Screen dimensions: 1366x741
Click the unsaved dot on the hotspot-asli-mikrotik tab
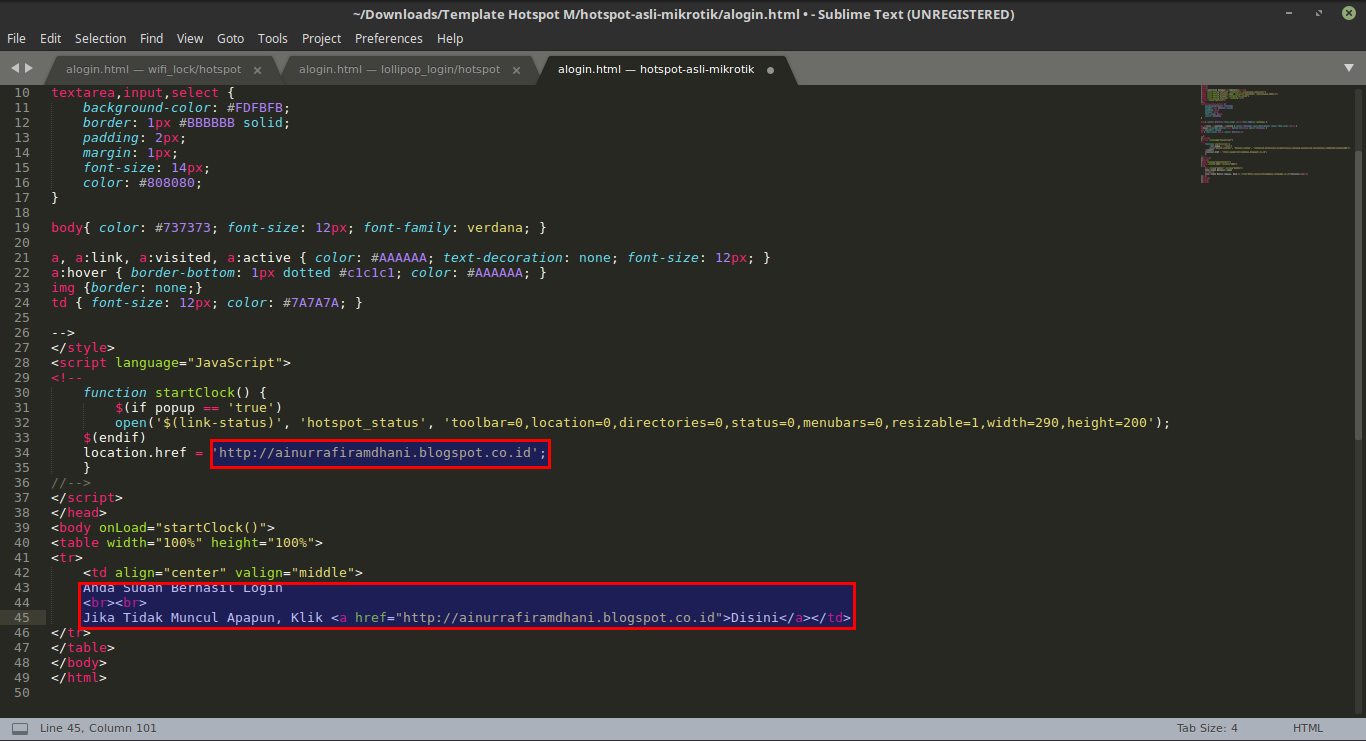770,70
